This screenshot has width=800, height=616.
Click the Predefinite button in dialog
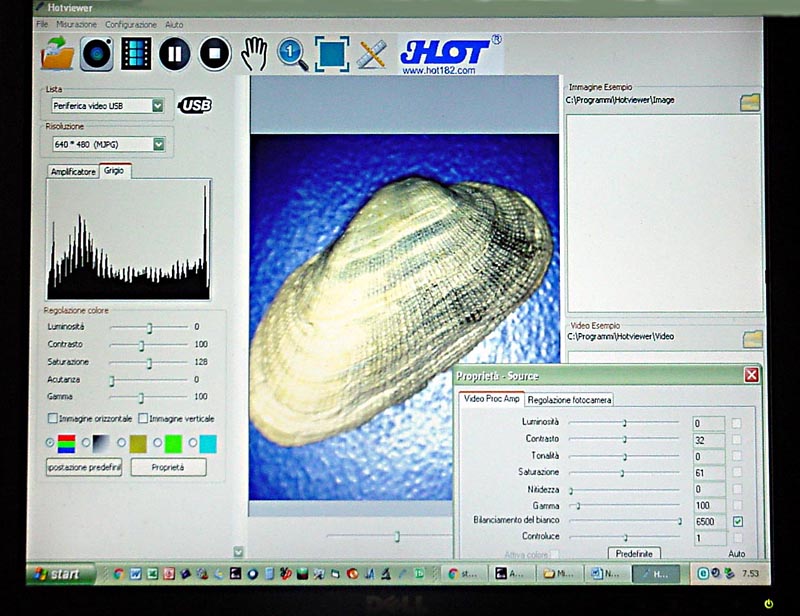[x=633, y=553]
